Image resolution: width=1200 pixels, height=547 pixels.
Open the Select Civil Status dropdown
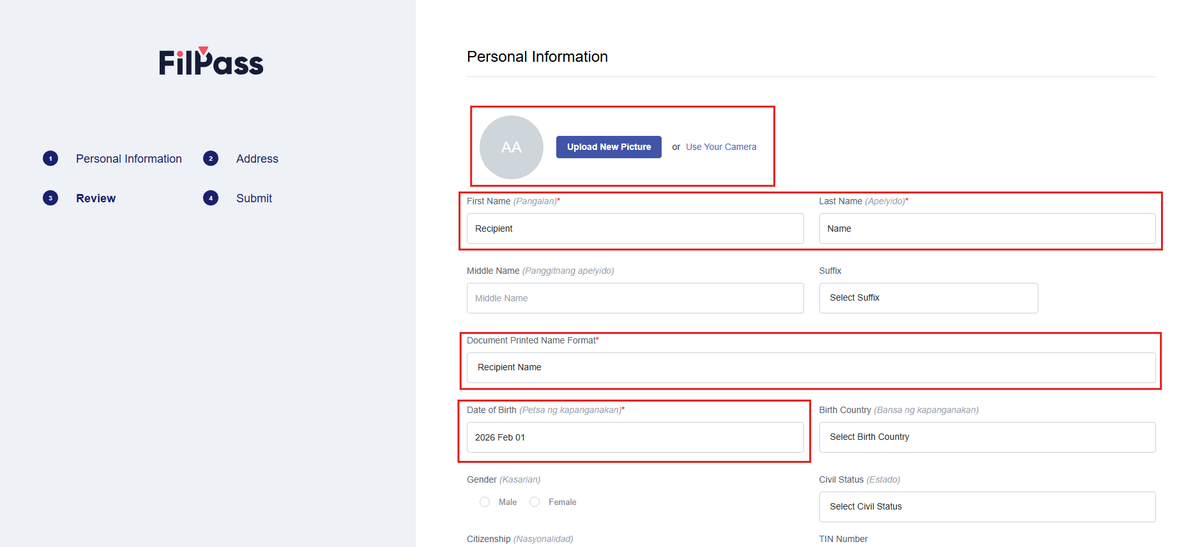pos(987,506)
